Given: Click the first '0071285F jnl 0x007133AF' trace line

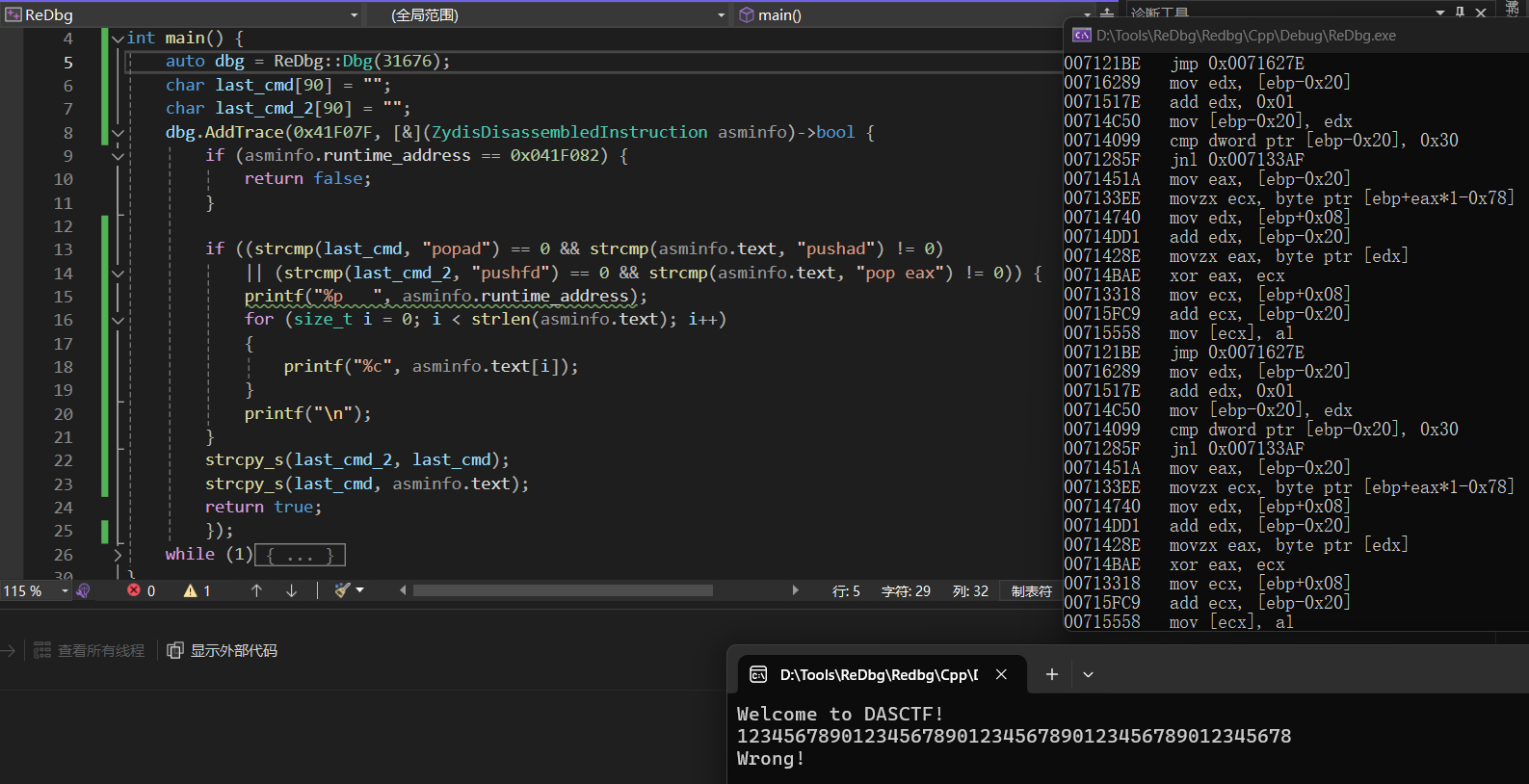Looking at the screenshot, I should [x=1184, y=160].
